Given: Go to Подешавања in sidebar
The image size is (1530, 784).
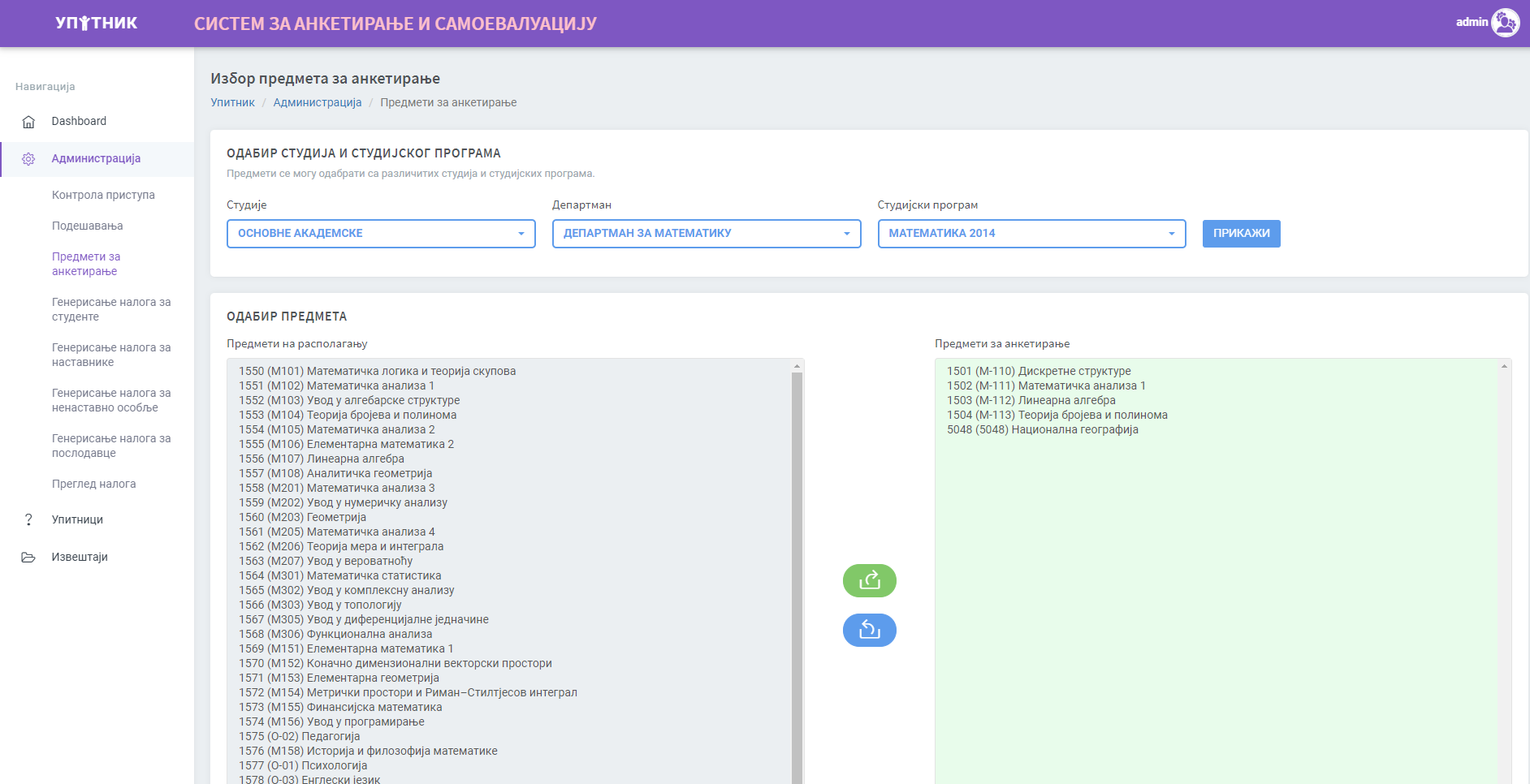Looking at the screenshot, I should pyautogui.click(x=87, y=226).
